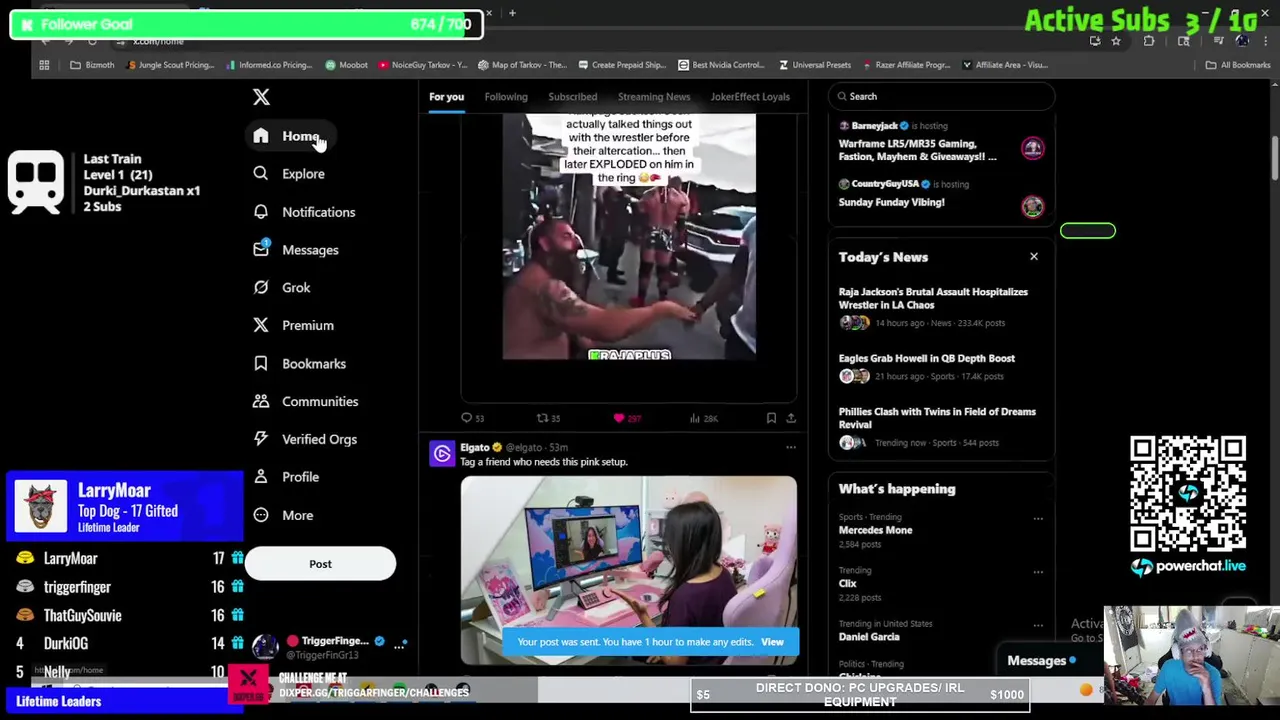Toggle the bookmark on the wrestler video post
Image resolution: width=1280 pixels, height=720 pixels.
point(771,418)
